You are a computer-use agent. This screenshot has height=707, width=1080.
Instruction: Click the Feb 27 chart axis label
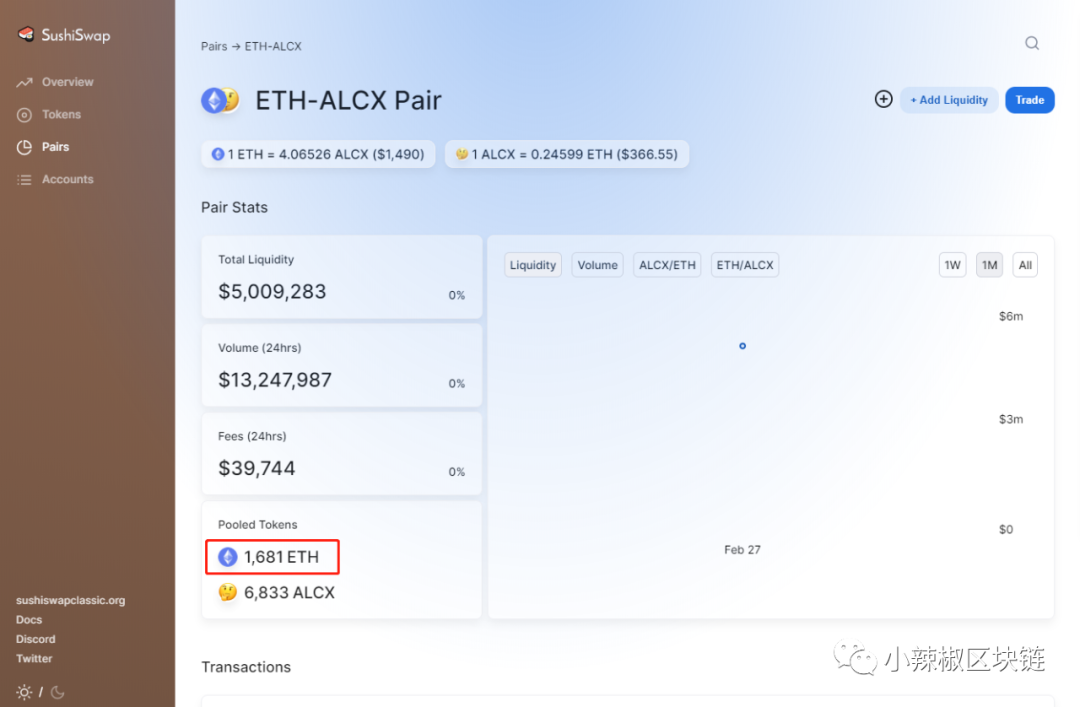coord(742,550)
